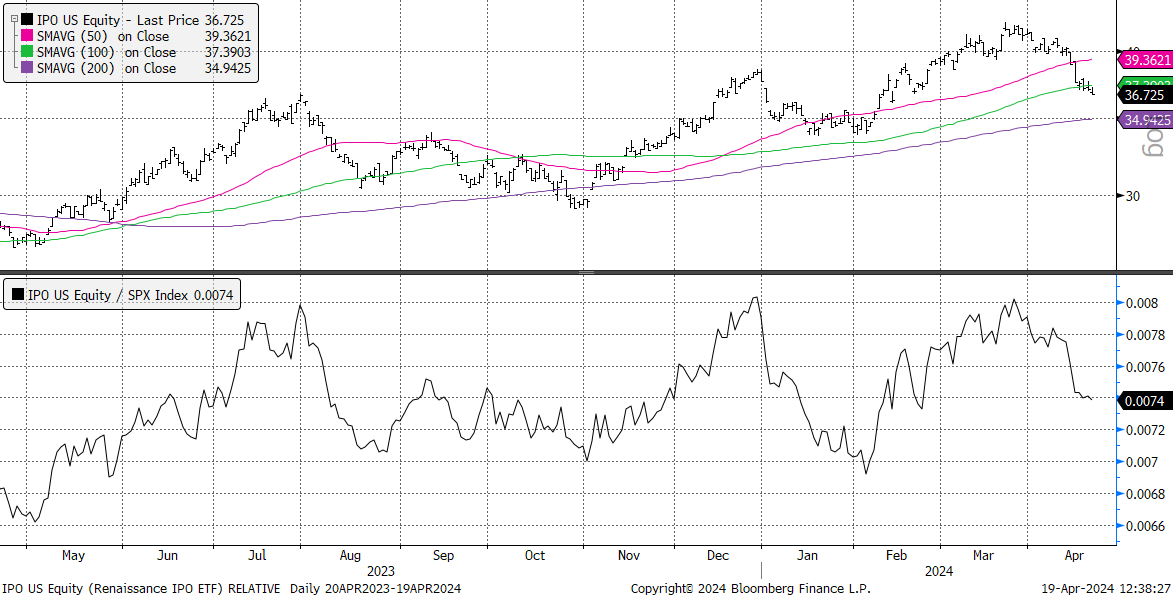Click the Dec month label on time axis
The height and width of the screenshot is (597, 1173).
(x=715, y=555)
